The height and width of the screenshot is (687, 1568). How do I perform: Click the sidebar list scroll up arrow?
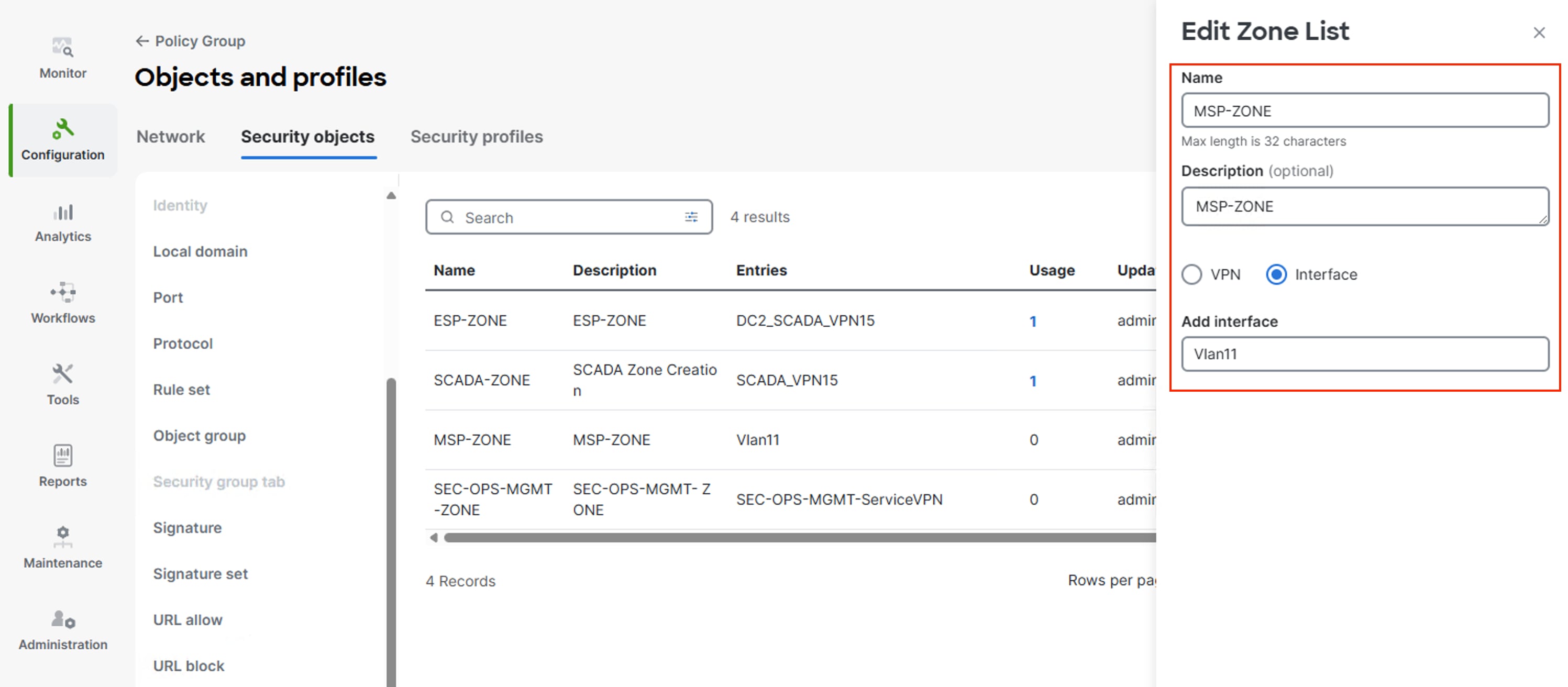click(x=391, y=195)
